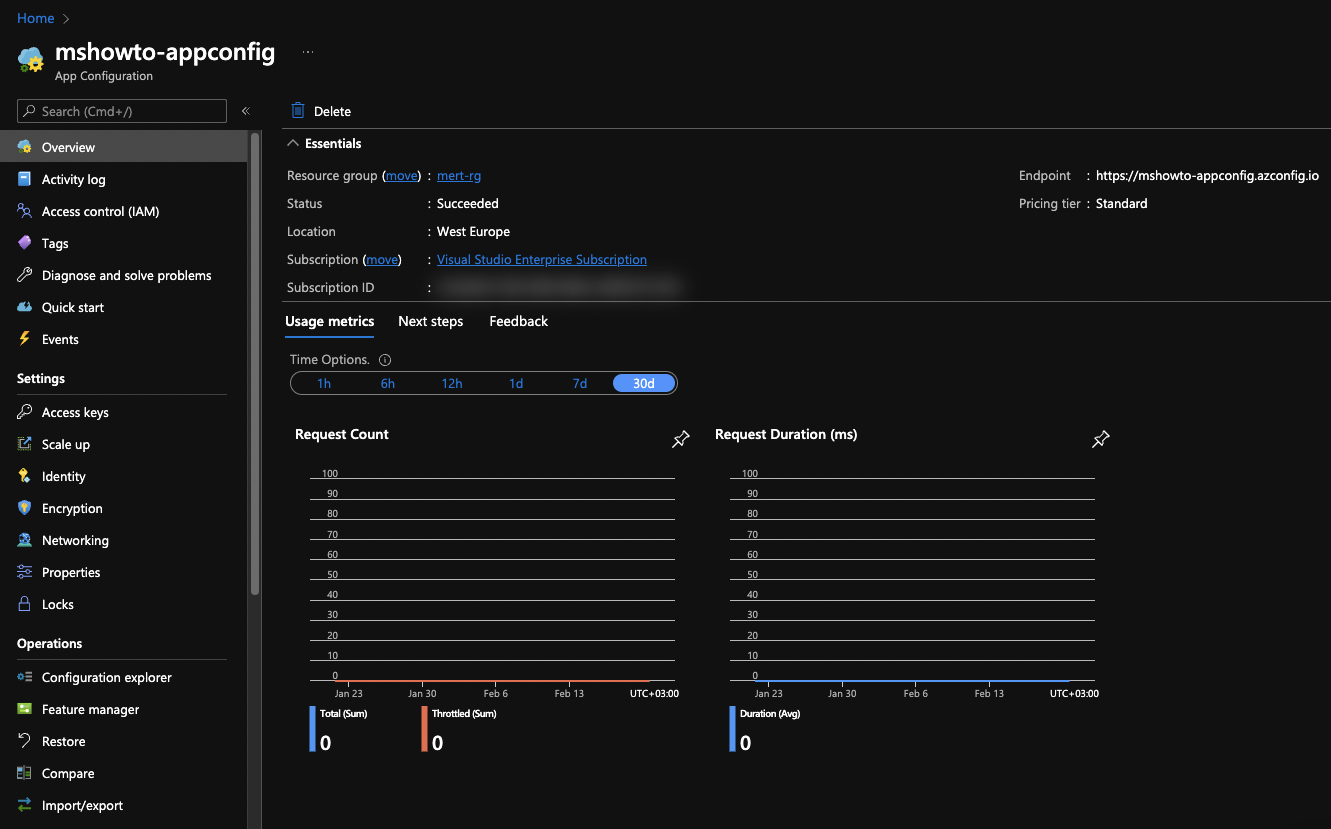Select the 12h time range
Image resolution: width=1331 pixels, height=829 pixels.
(x=452, y=383)
